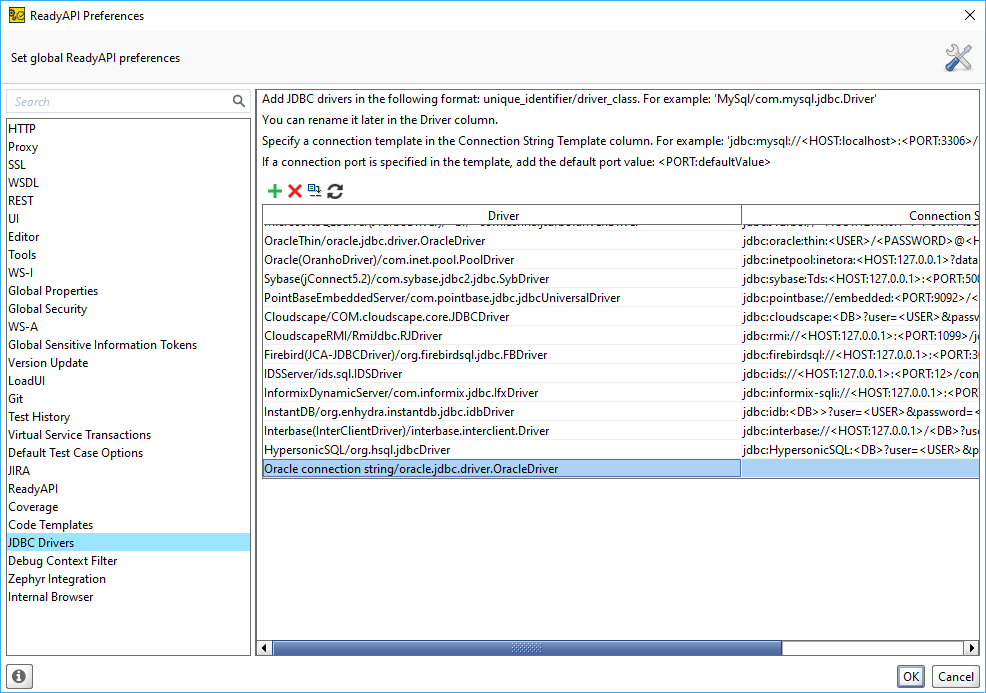Click the scrollbar's right arrow button
This screenshot has height=693, width=986.
[x=972, y=648]
